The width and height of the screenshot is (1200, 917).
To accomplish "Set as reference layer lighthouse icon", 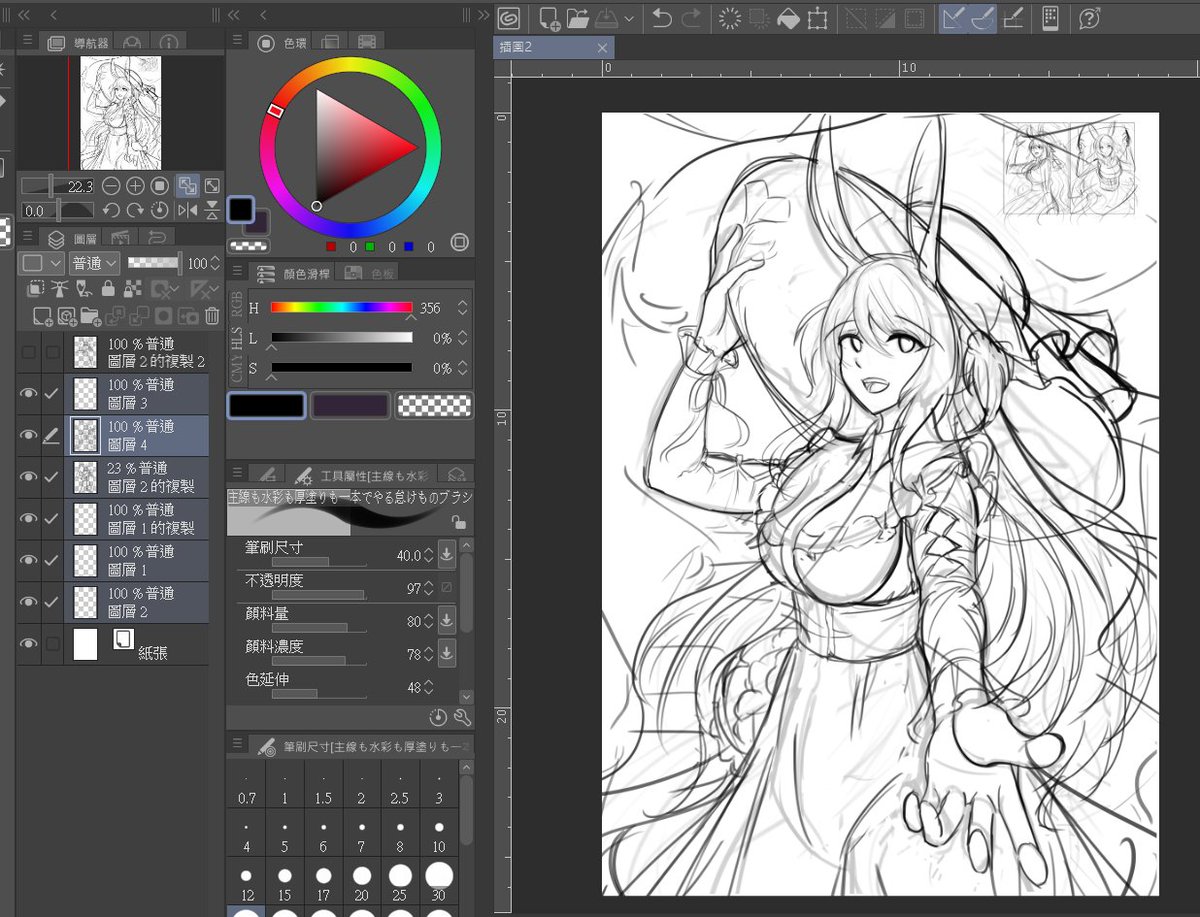I will point(60,289).
